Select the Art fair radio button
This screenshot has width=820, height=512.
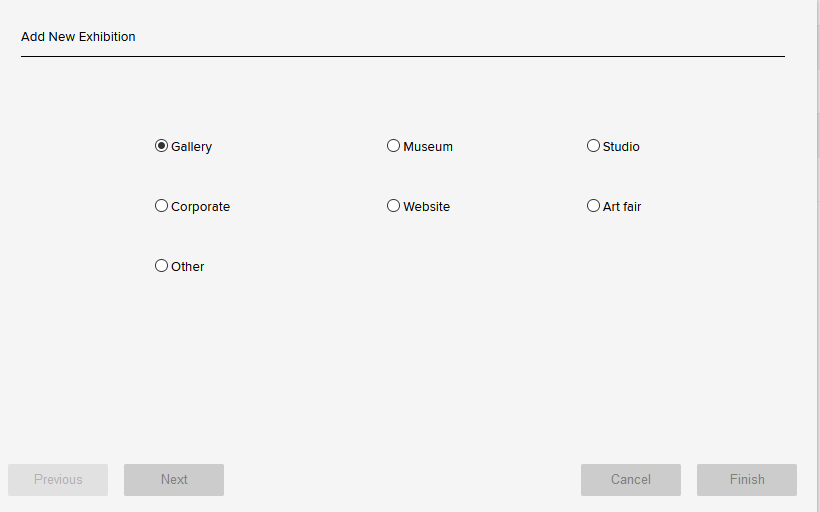(x=593, y=206)
